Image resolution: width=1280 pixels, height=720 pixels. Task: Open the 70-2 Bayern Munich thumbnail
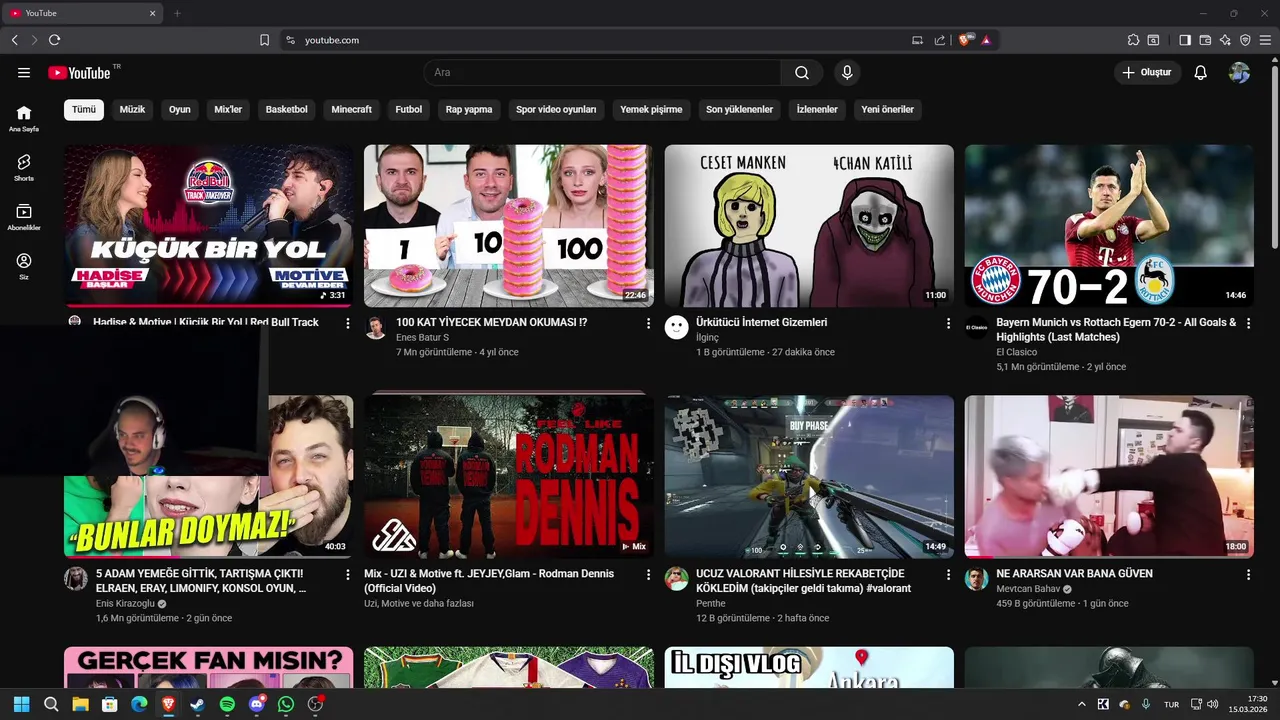coord(1109,226)
